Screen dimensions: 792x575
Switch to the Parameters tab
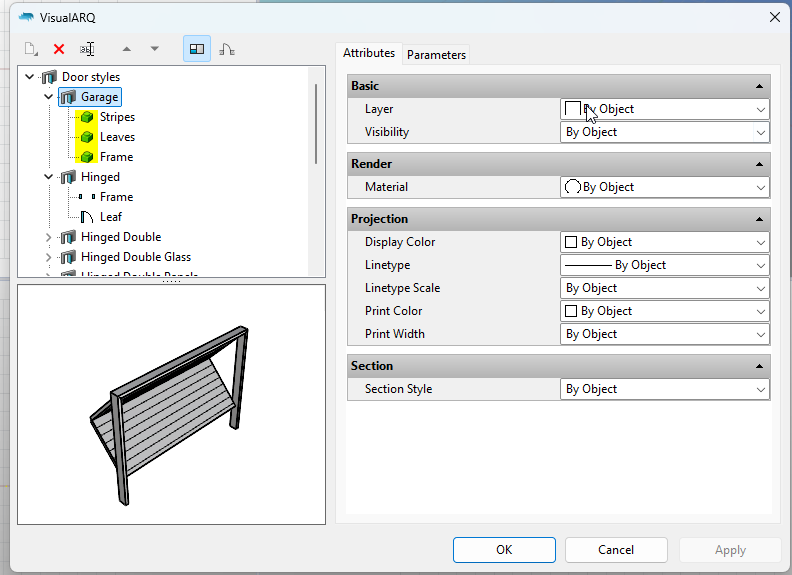coord(436,55)
